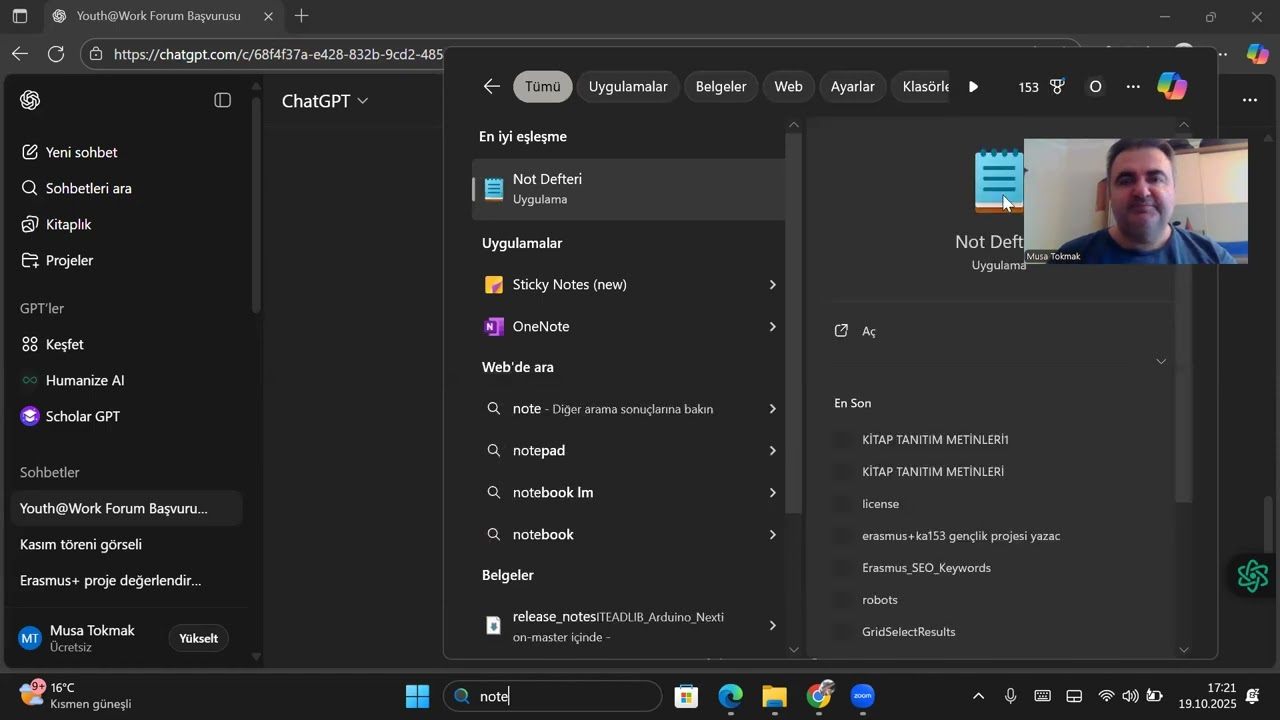Open Microsoft Store from the taskbar
Screen dimensions: 1280x720
tap(686, 696)
